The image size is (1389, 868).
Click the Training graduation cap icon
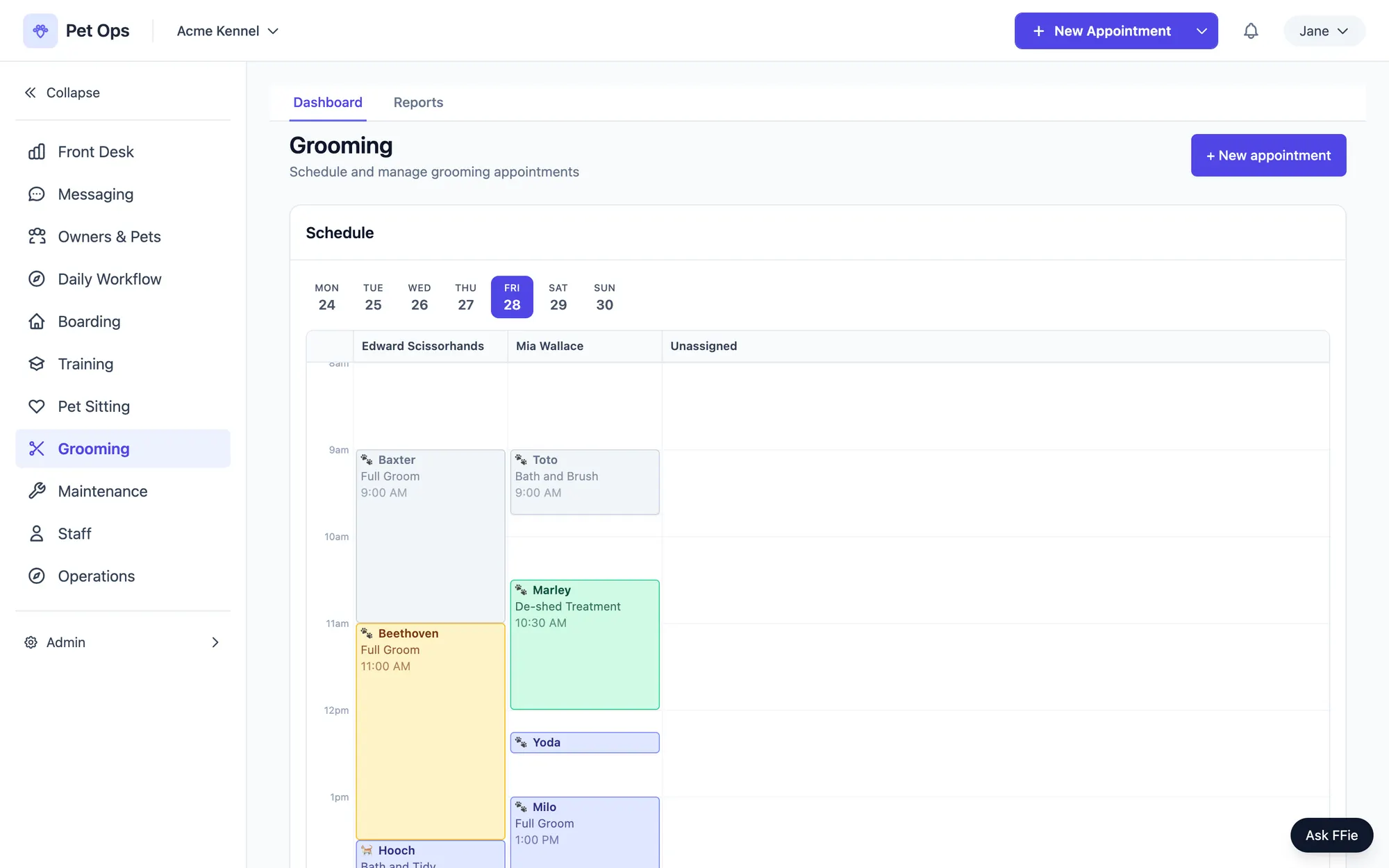point(37,363)
